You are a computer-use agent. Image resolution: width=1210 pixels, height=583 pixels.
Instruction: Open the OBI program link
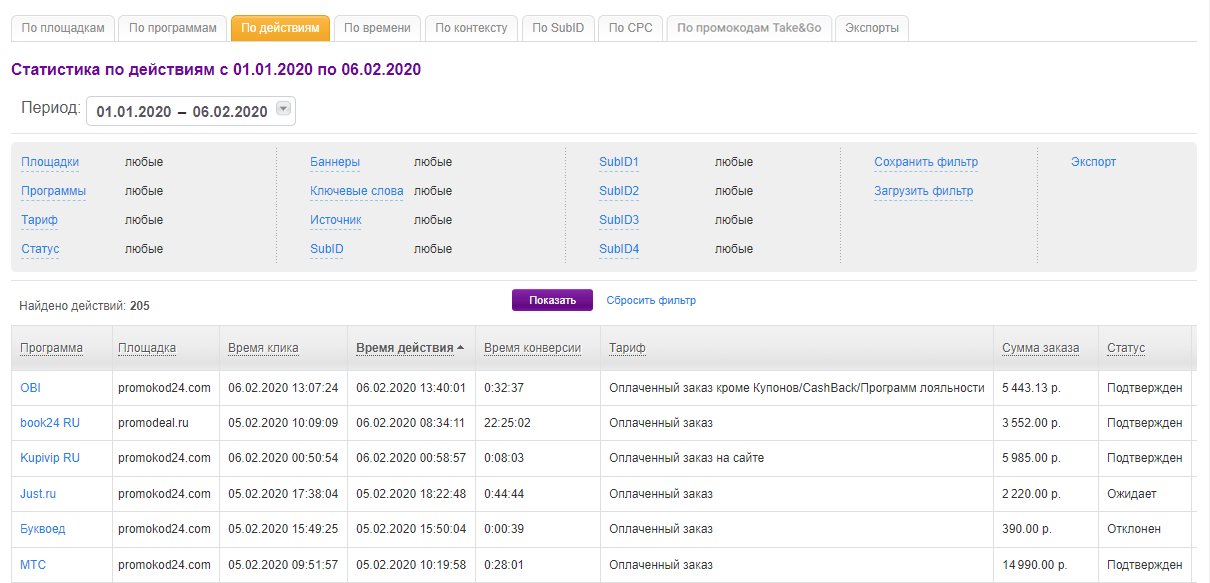pos(30,387)
